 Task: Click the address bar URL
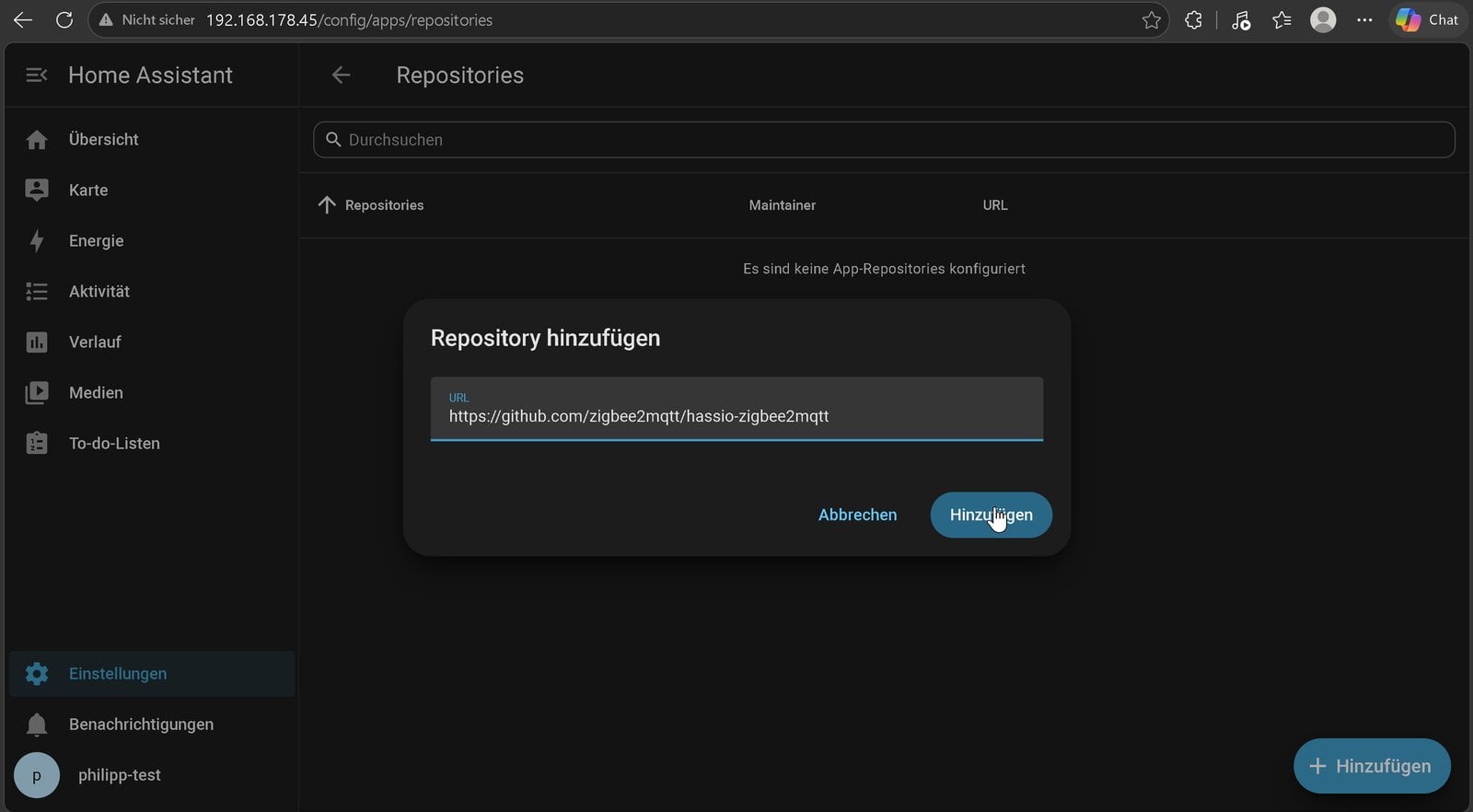pyautogui.click(x=349, y=19)
